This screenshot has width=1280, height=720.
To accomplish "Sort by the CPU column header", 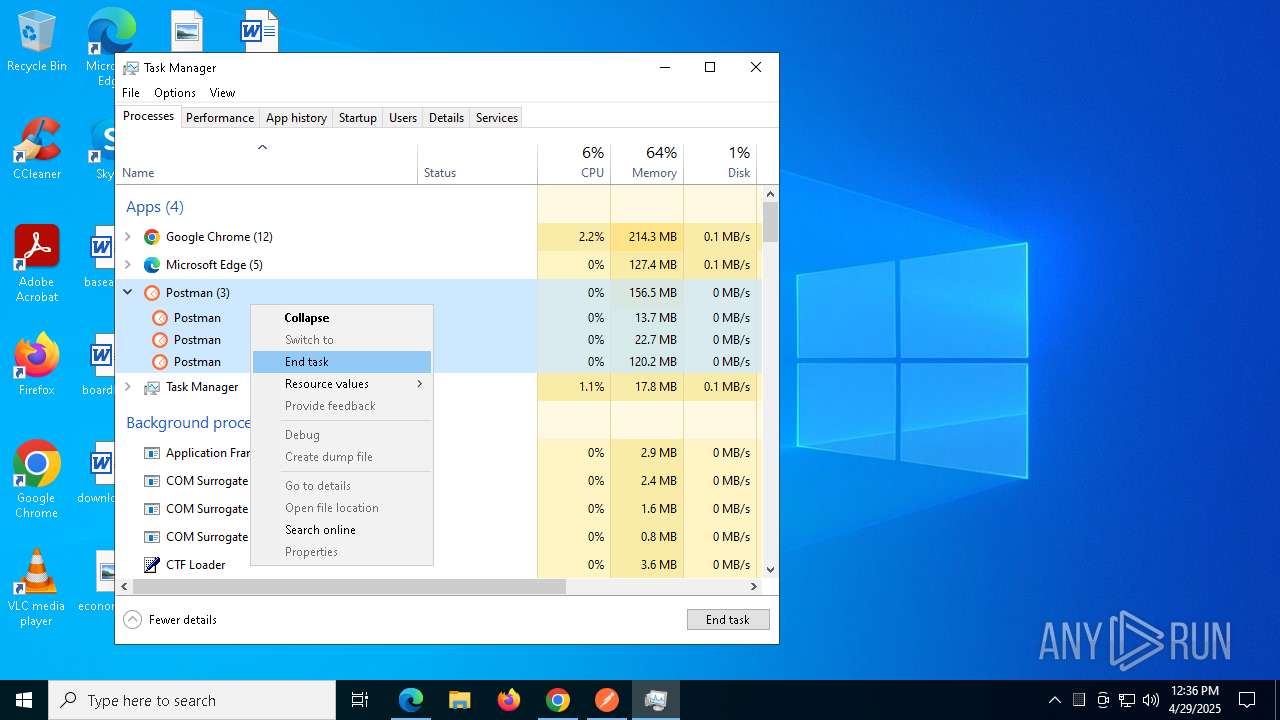I will point(574,164).
